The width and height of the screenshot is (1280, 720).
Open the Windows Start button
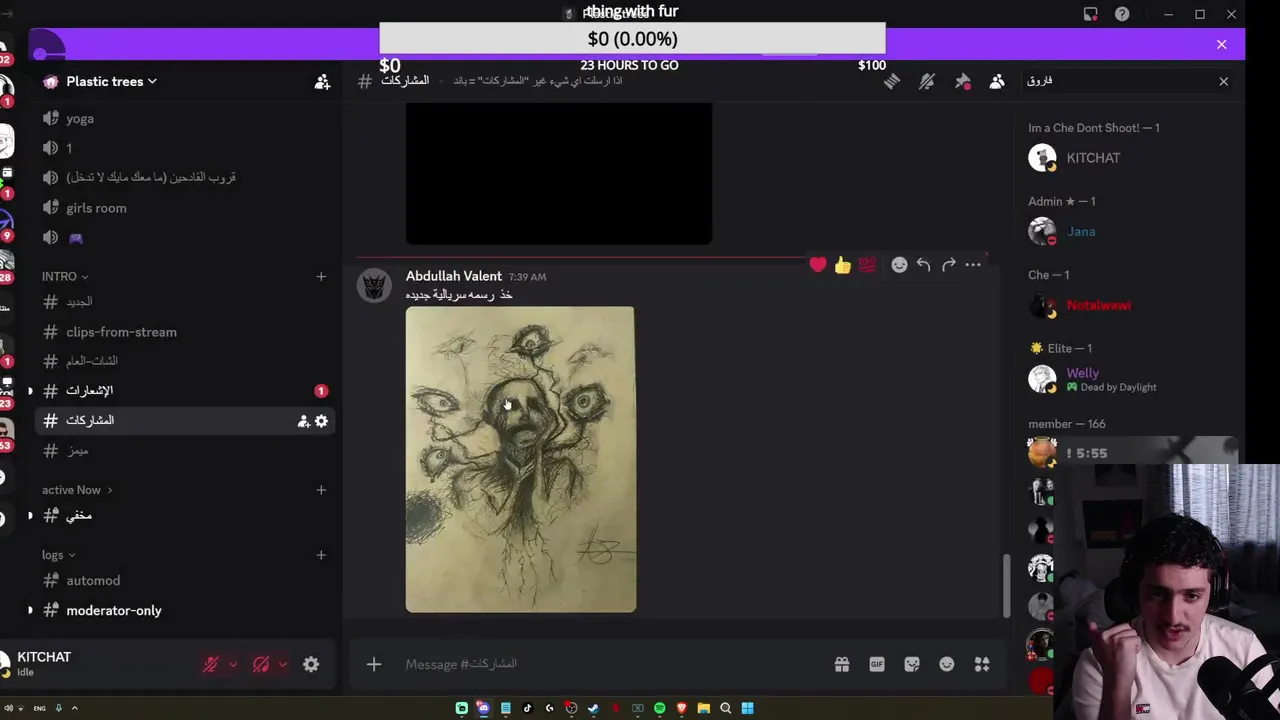pos(747,708)
